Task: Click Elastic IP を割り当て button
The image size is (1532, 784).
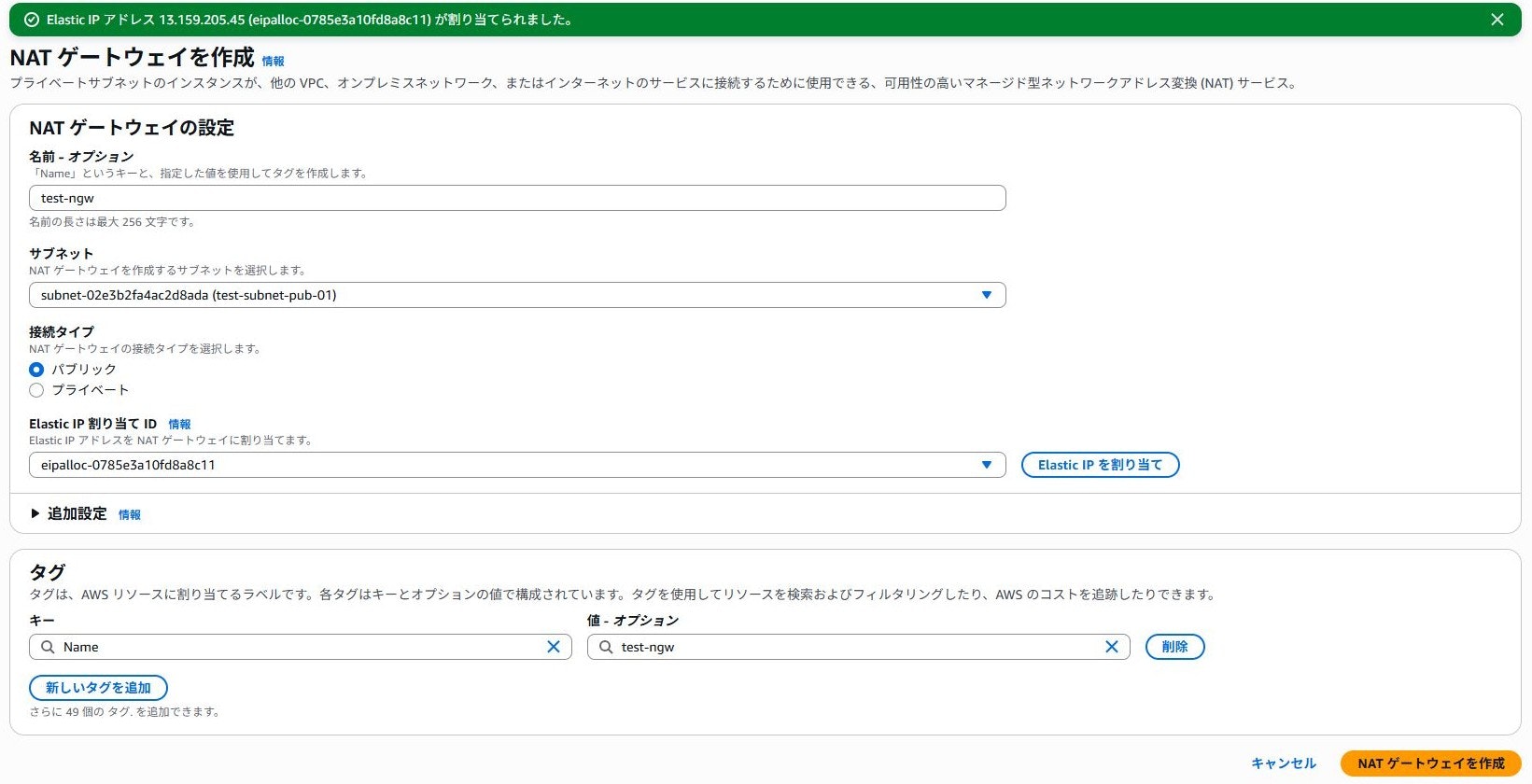Action: tap(1101, 465)
